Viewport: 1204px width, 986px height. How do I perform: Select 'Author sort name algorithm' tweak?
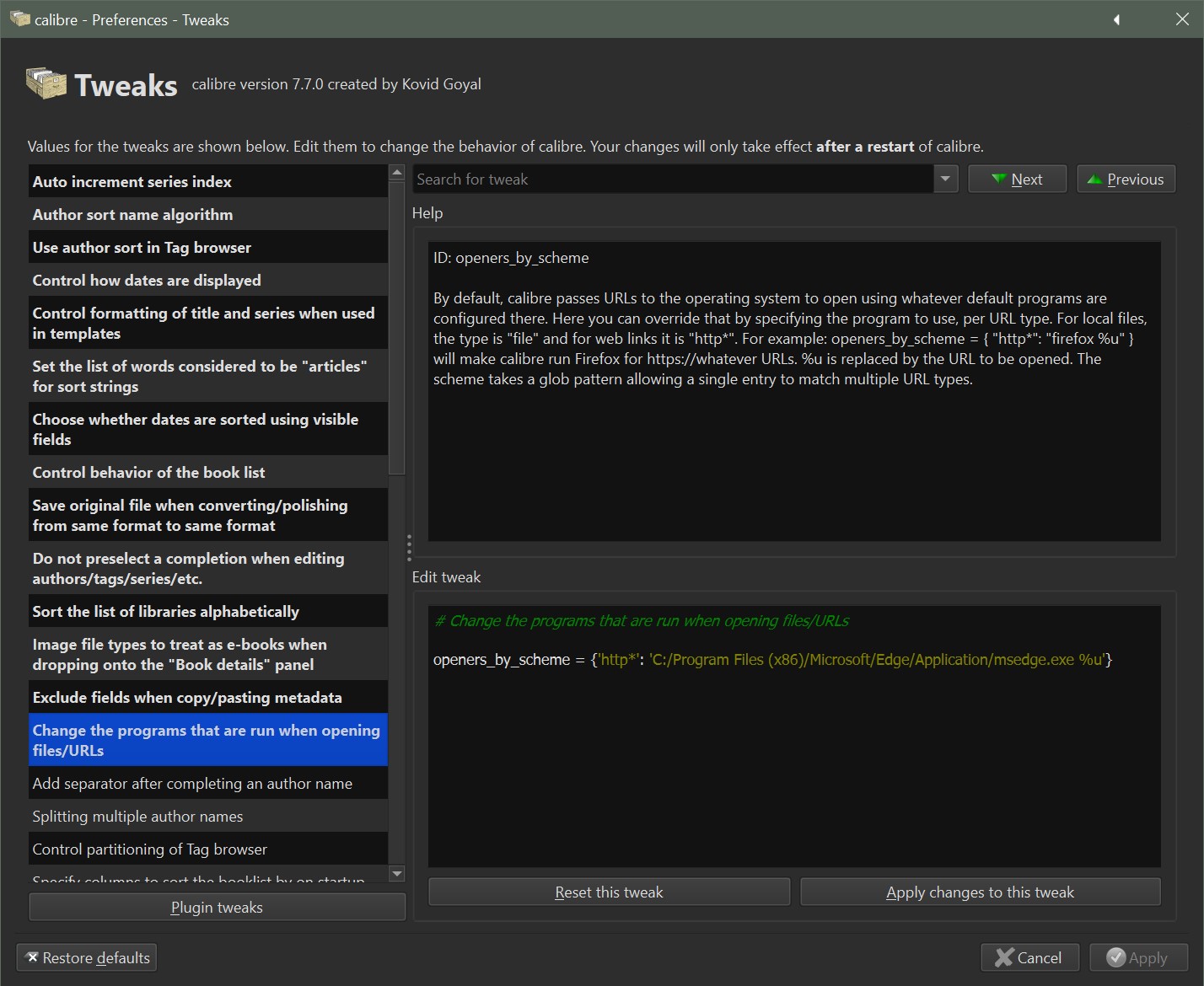[208, 214]
